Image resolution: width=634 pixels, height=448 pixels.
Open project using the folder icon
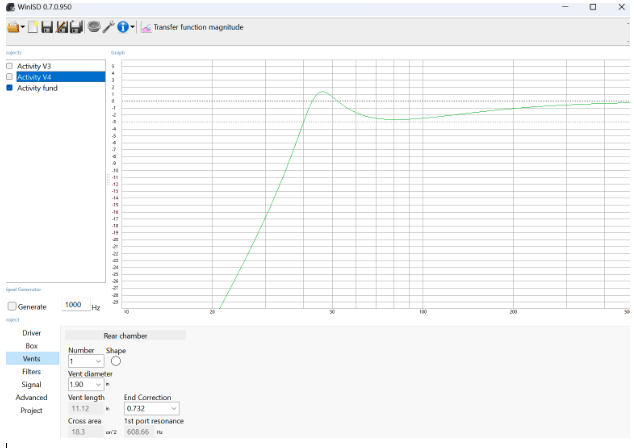13,27
